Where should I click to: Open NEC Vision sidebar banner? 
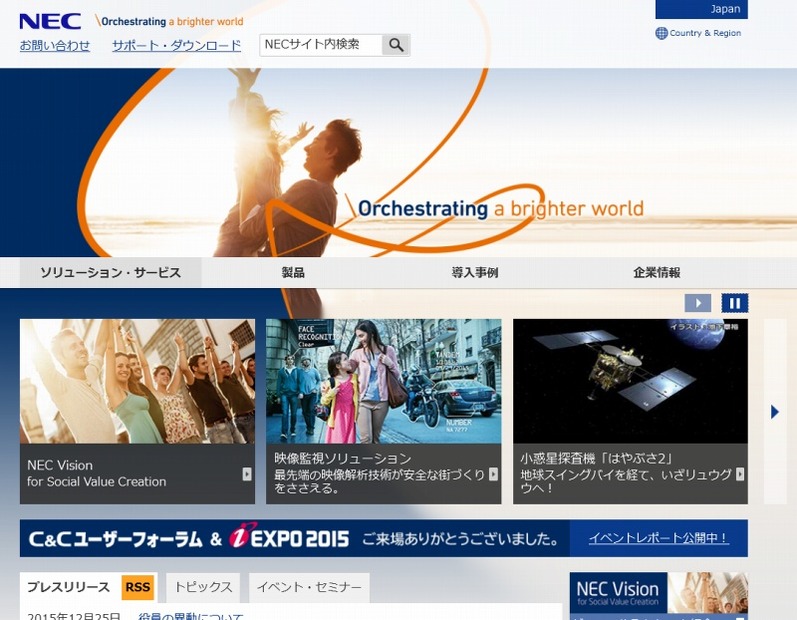(659, 593)
